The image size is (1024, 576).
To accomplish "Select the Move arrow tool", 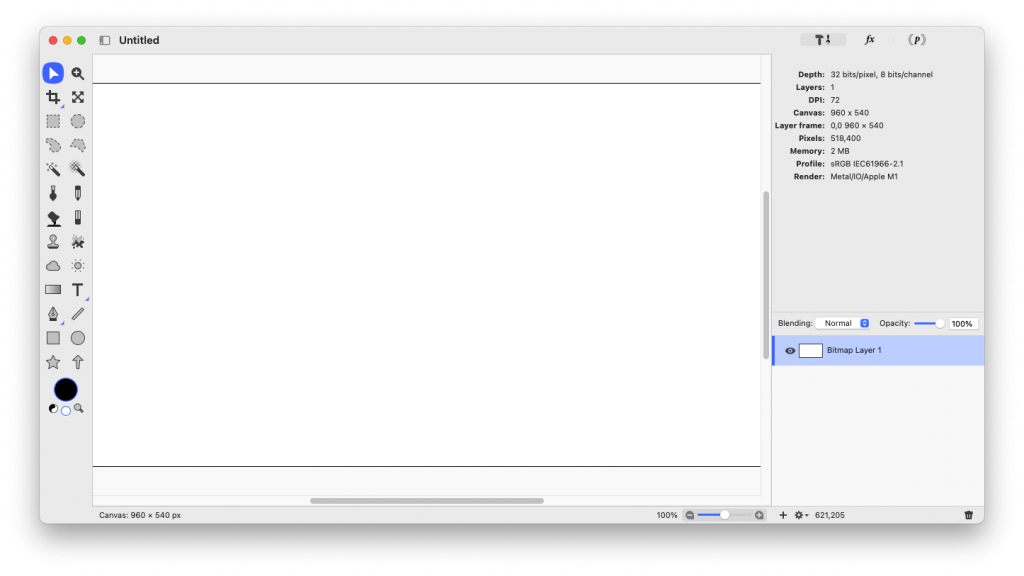I will click(53, 73).
